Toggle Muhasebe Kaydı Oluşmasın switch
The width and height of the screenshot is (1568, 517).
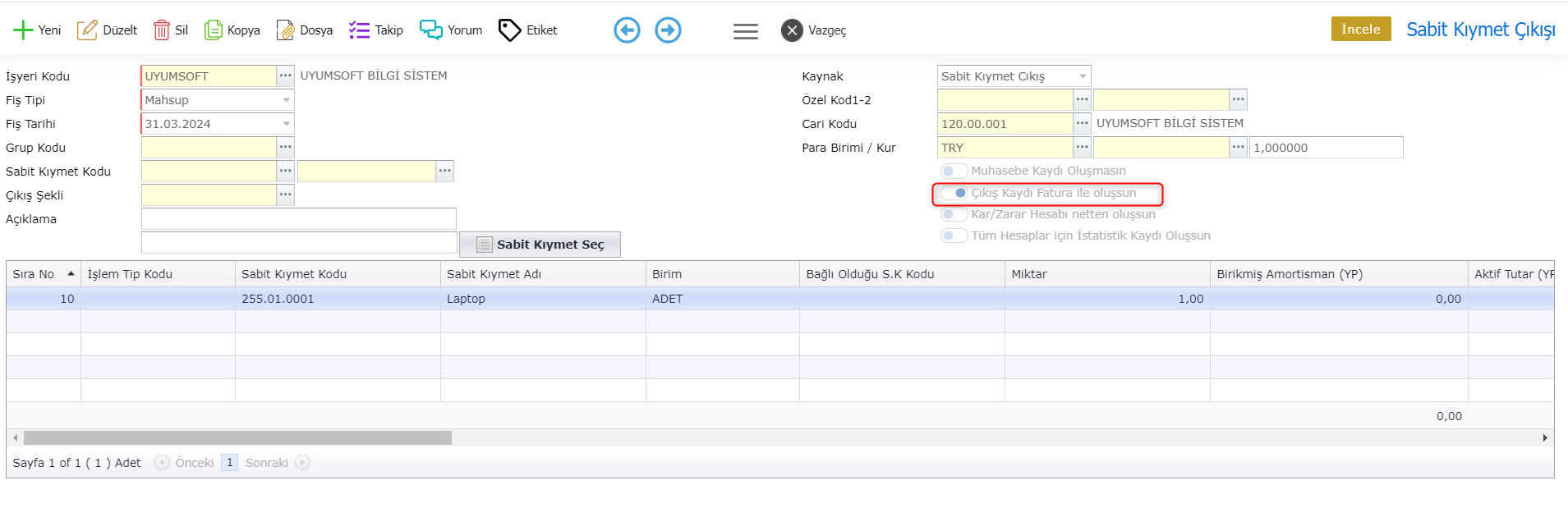point(954,171)
